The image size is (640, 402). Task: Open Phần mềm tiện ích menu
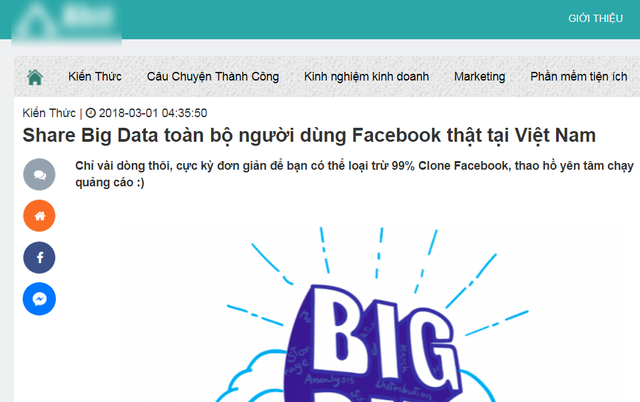[x=578, y=77]
